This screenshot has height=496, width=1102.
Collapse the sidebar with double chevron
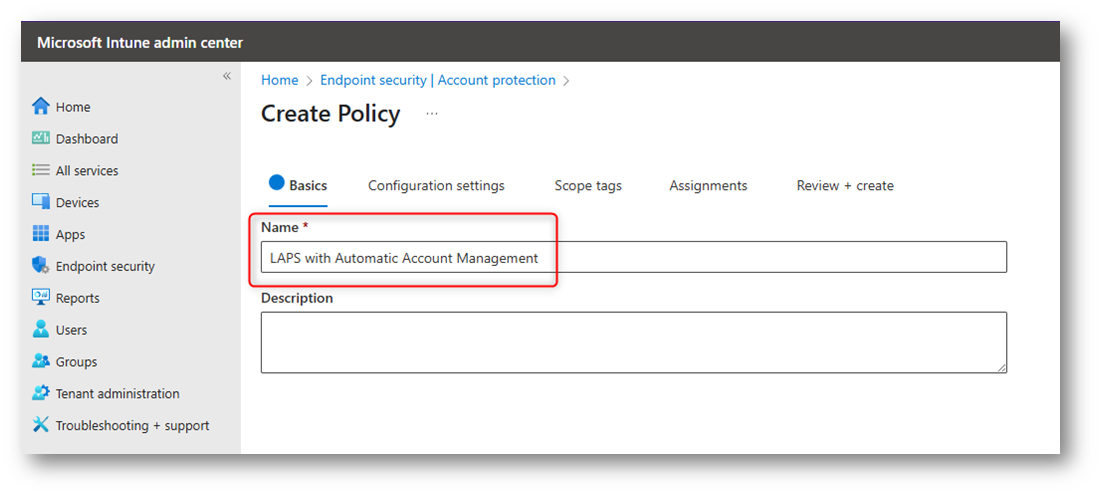point(227,76)
